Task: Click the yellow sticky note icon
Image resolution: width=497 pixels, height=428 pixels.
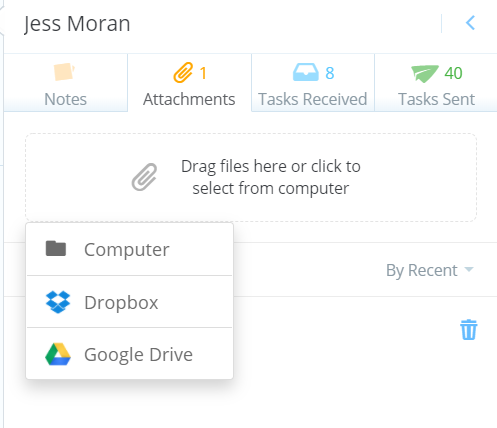Action: coord(64,72)
